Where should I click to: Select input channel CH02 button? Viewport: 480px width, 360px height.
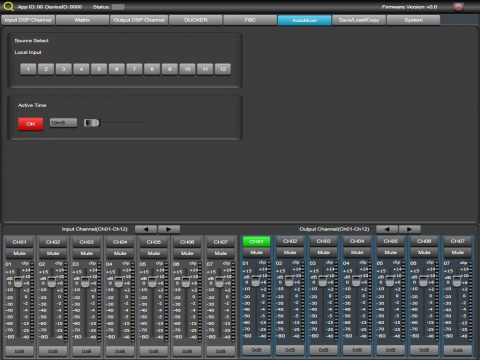(53, 242)
